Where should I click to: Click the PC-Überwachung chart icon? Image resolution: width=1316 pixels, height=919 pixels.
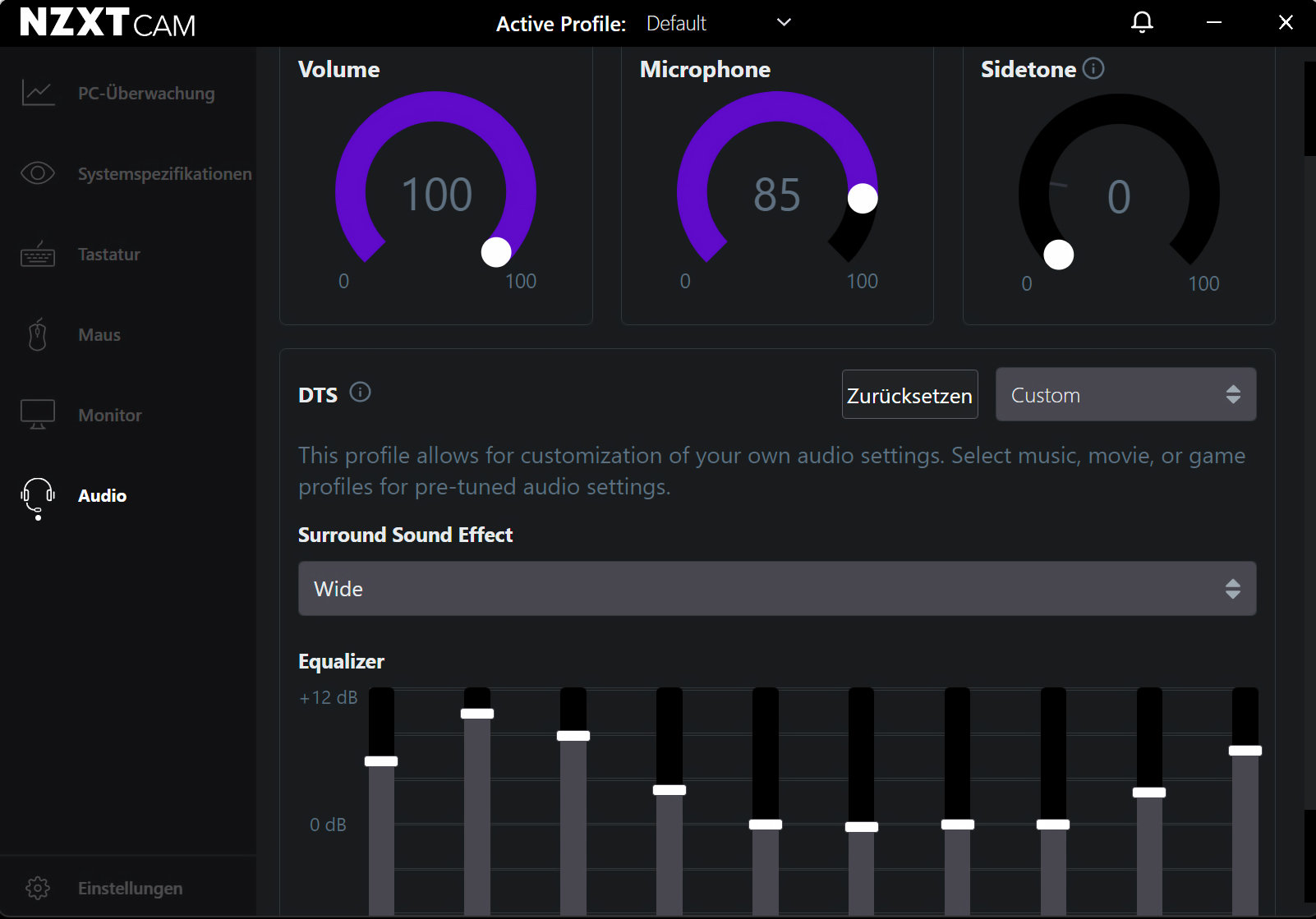(x=38, y=93)
